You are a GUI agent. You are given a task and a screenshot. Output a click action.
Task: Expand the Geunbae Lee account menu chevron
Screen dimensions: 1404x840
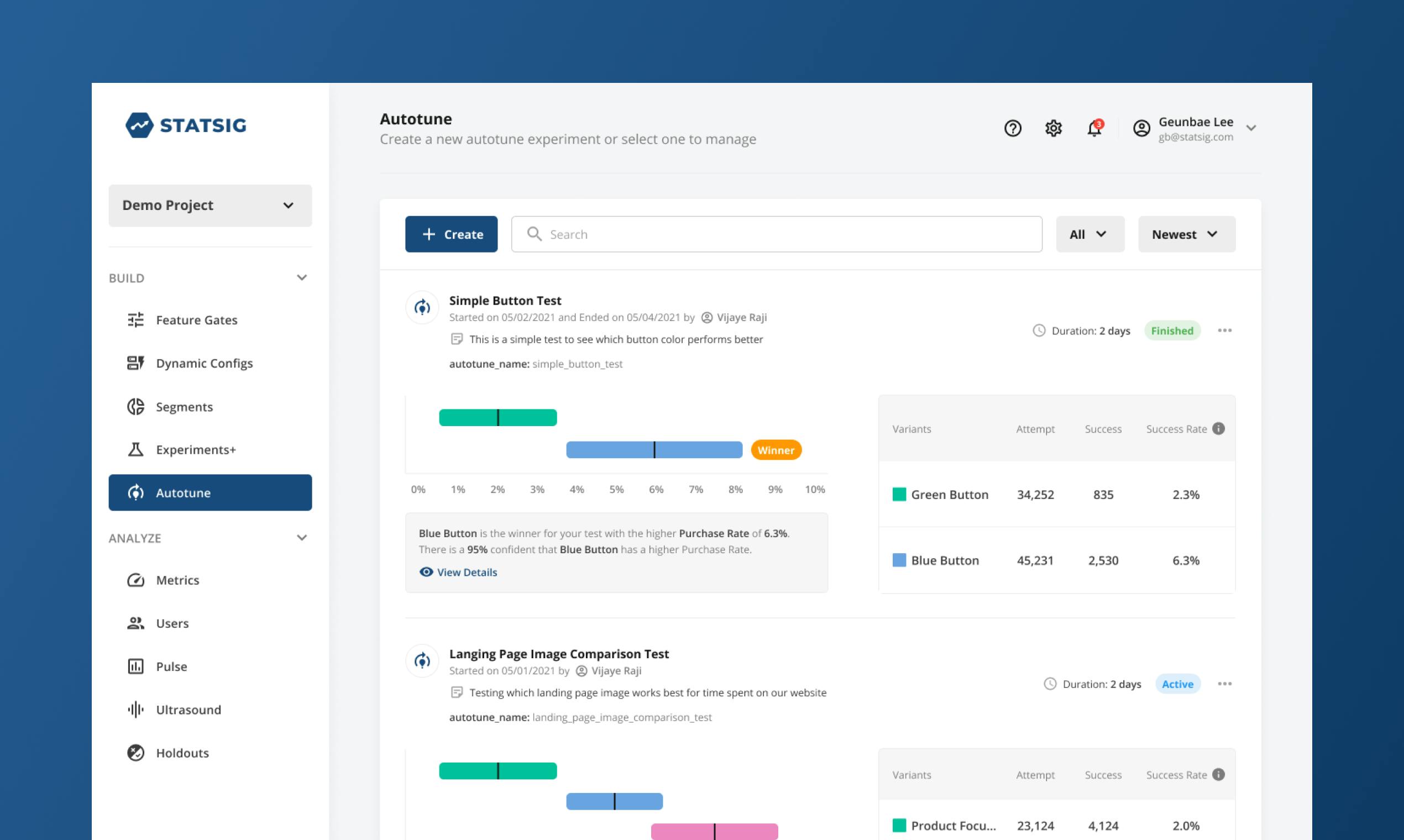pos(1251,129)
